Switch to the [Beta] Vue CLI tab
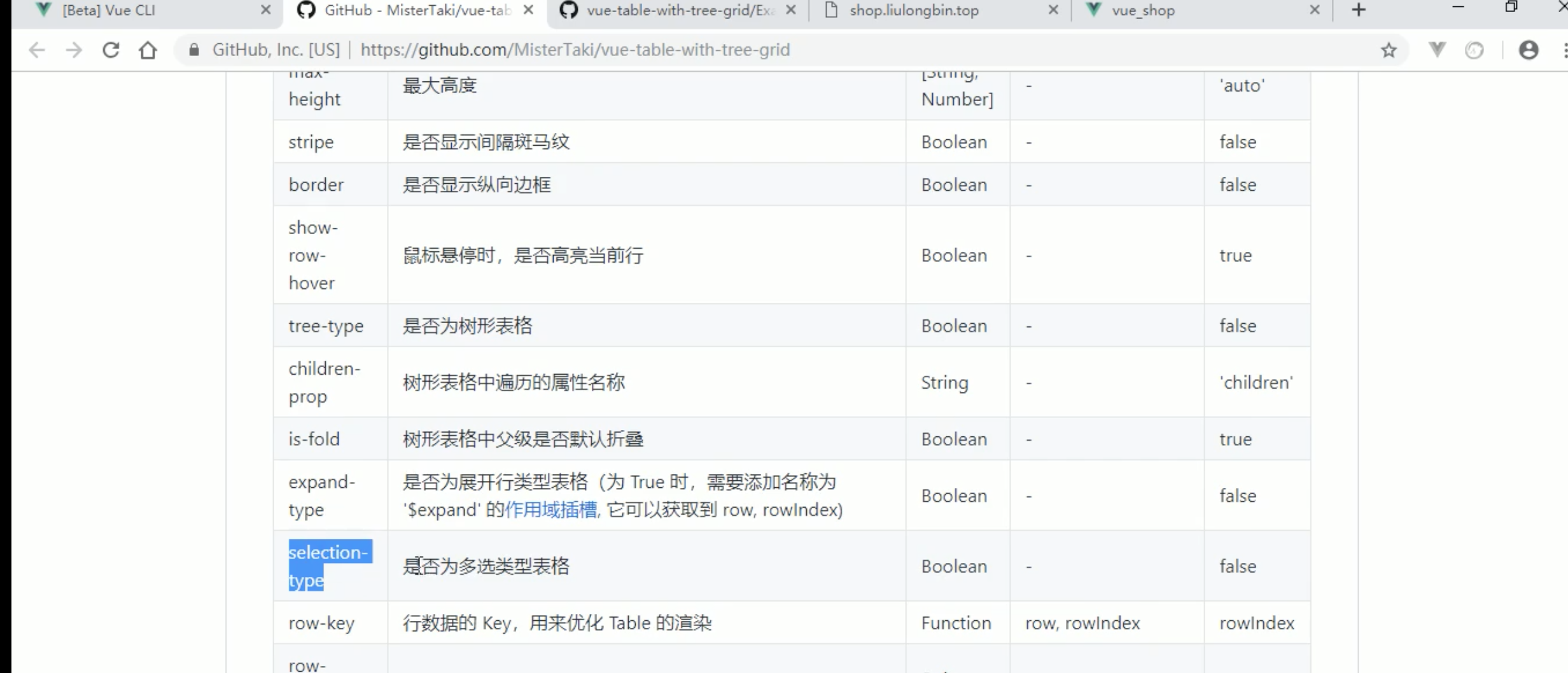The width and height of the screenshot is (1568, 673). tap(146, 11)
